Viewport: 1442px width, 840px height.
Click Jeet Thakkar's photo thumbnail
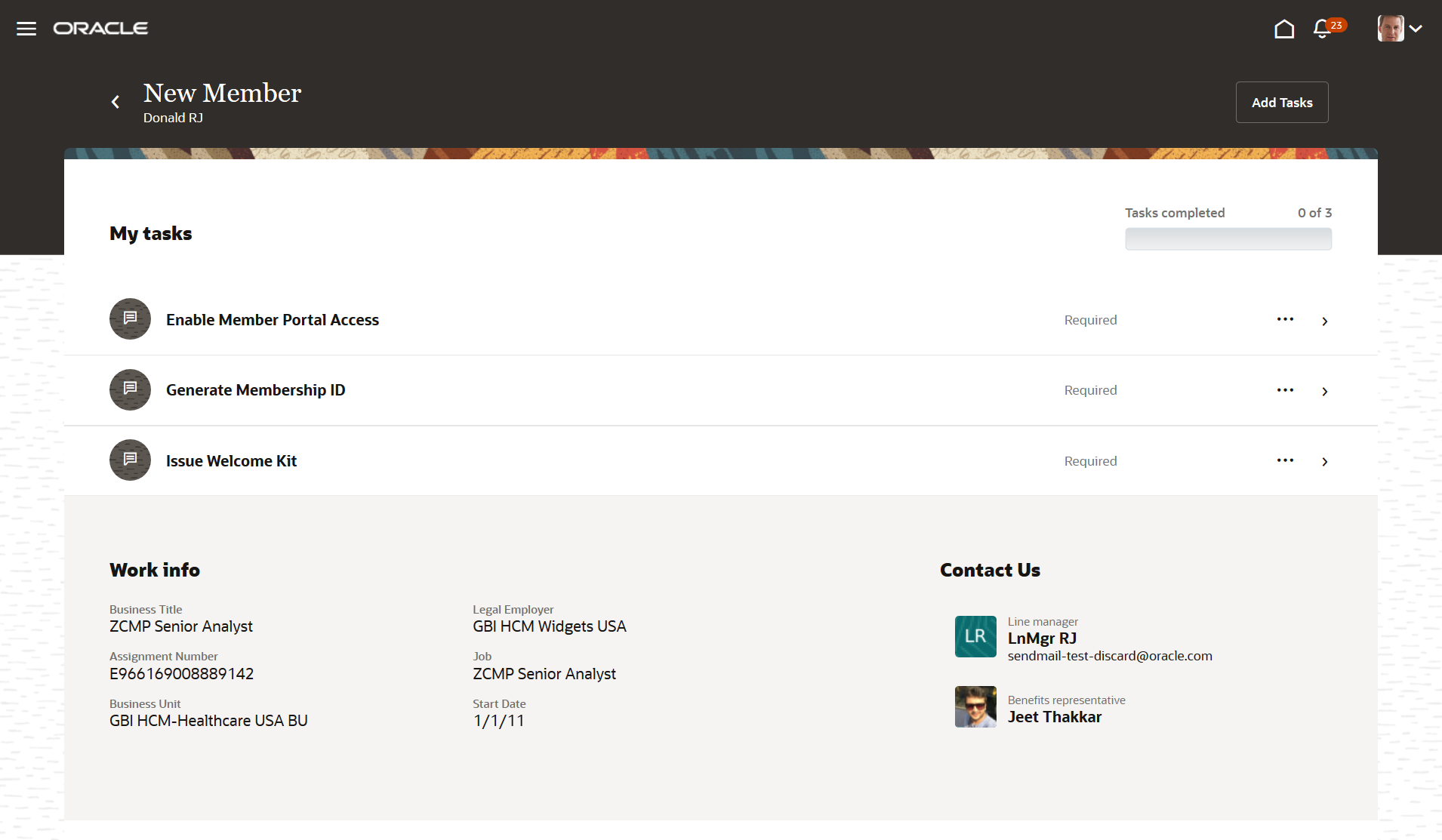pos(975,707)
